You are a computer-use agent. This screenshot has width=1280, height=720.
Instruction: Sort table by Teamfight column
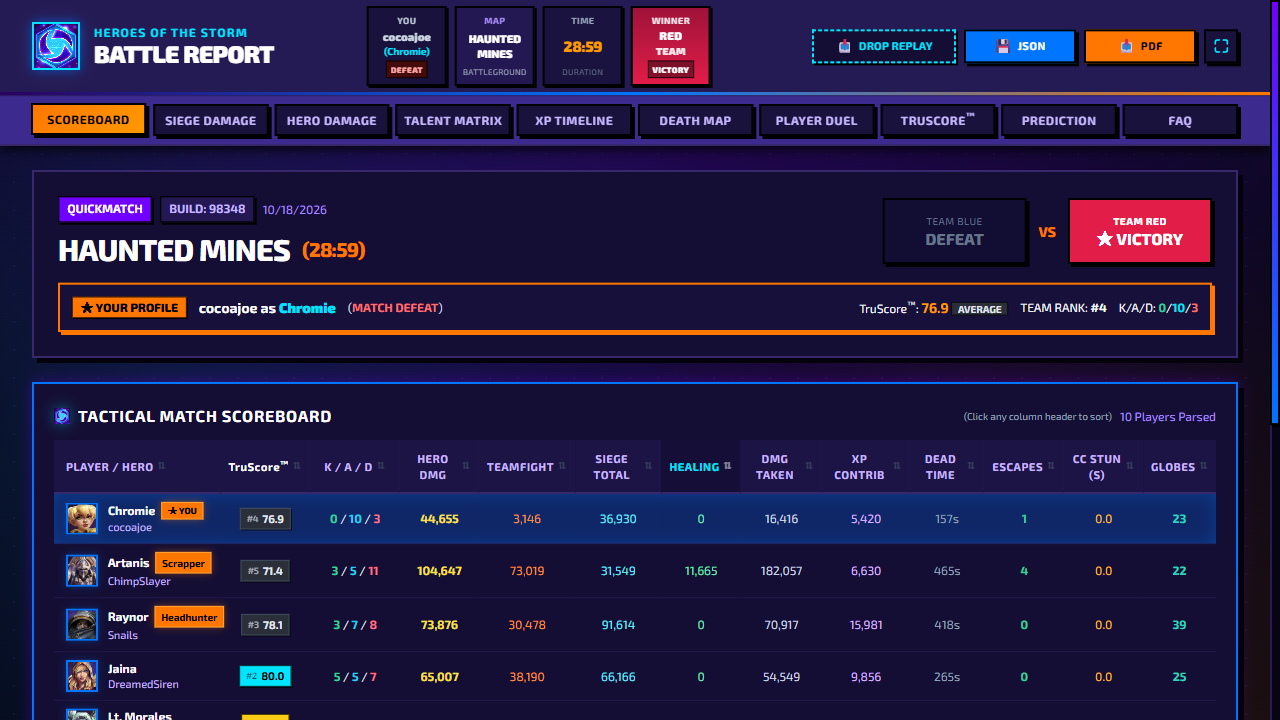tap(526, 467)
